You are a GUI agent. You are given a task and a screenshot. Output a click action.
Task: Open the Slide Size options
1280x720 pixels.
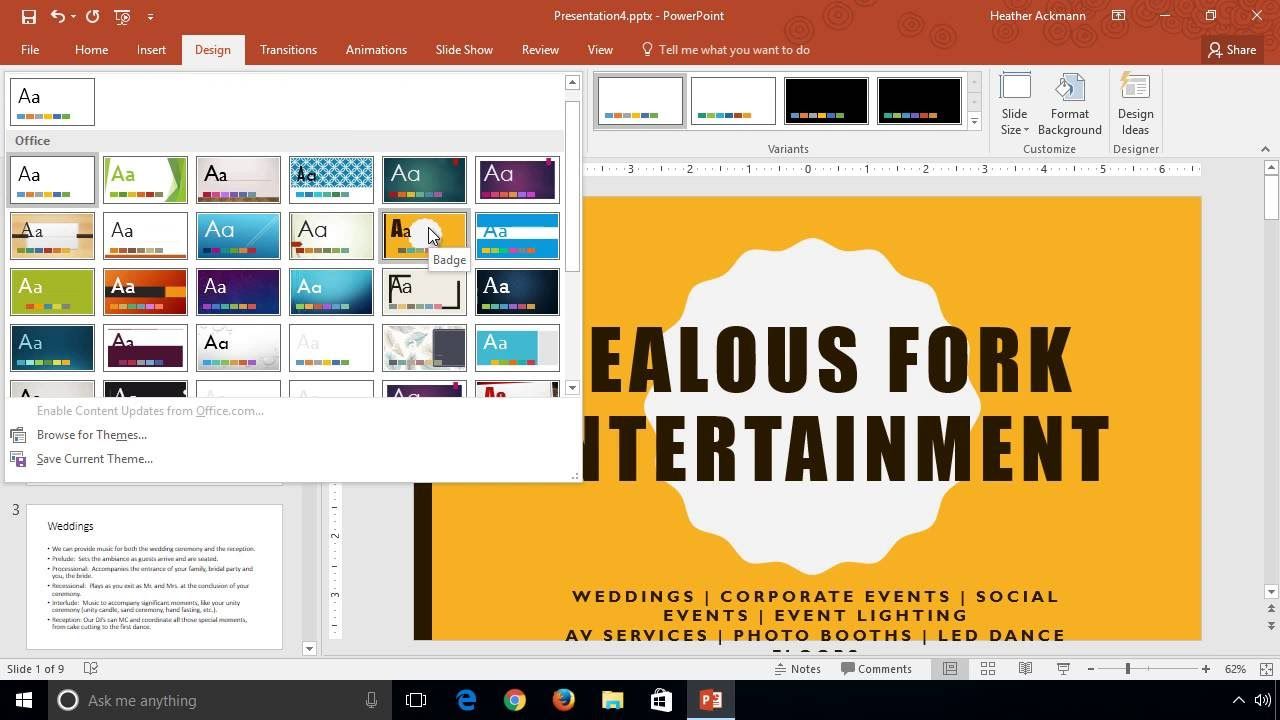coord(1014,104)
